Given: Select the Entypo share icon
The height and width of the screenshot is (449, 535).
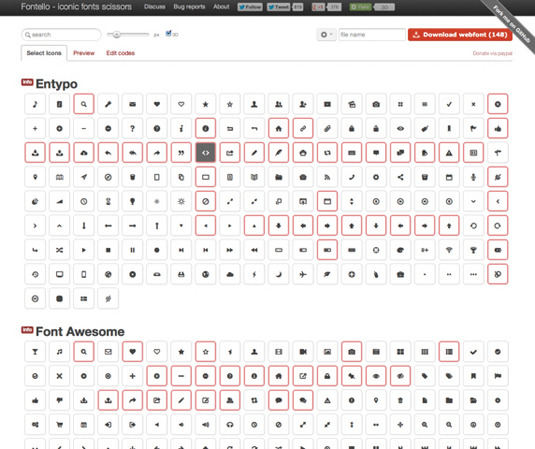Looking at the screenshot, I should pos(400,177).
